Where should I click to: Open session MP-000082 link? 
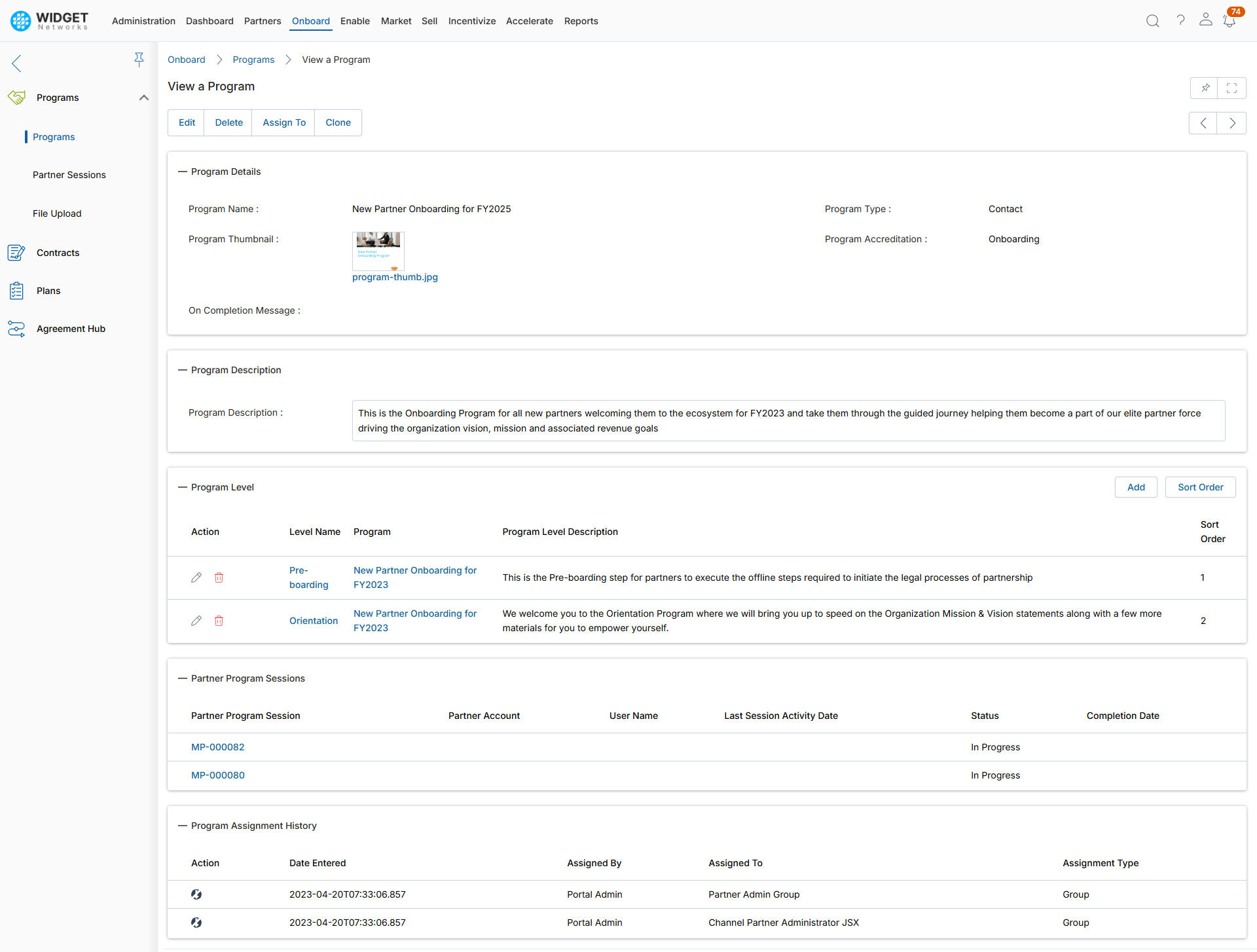(x=217, y=747)
